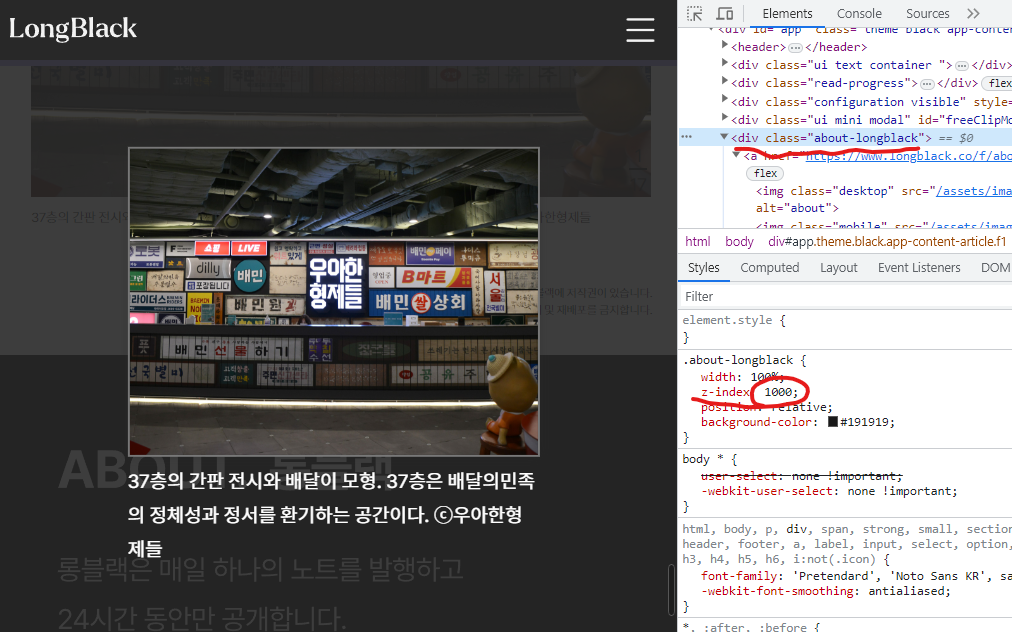Image resolution: width=1012 pixels, height=632 pixels.
Task: Expand the ui text container div
Action: (x=724, y=65)
